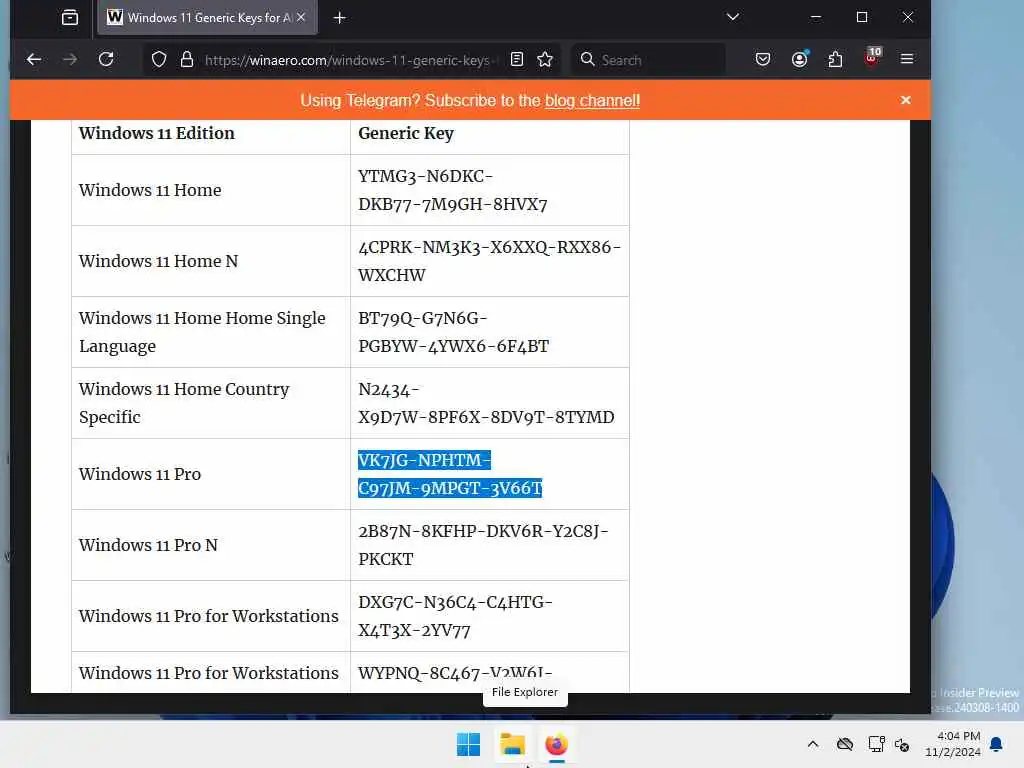Expand the list all tabs chevron
The width and height of the screenshot is (1024, 768).
tap(733, 17)
